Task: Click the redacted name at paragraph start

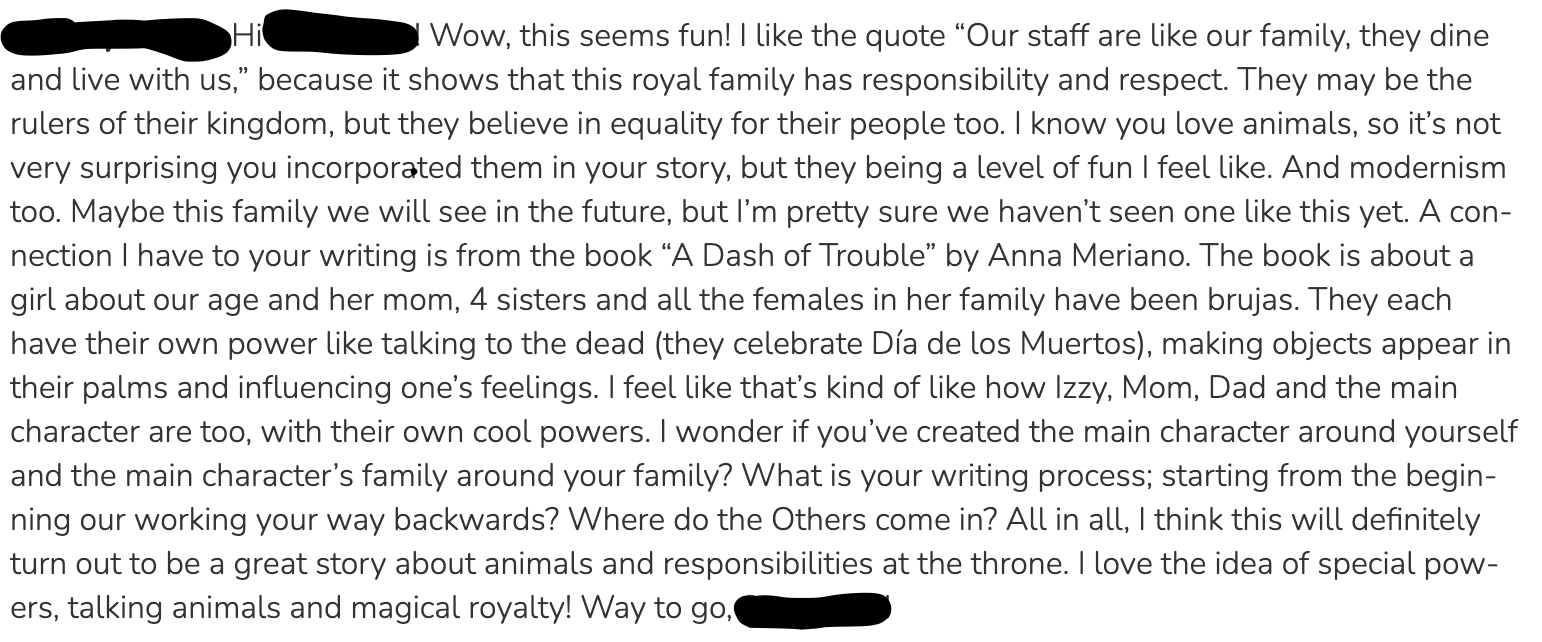Action: [115, 36]
